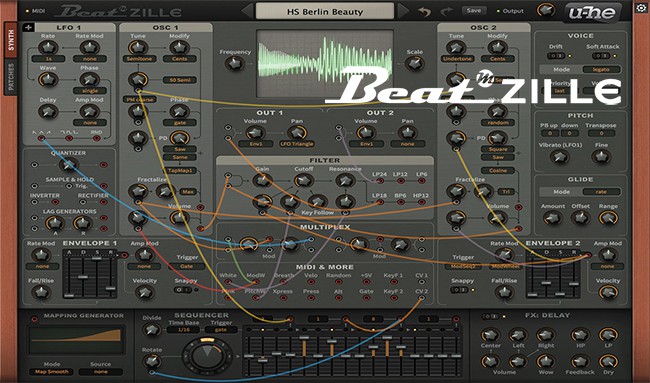
Task: Click the Filter Resonance knob
Action: click(x=345, y=180)
